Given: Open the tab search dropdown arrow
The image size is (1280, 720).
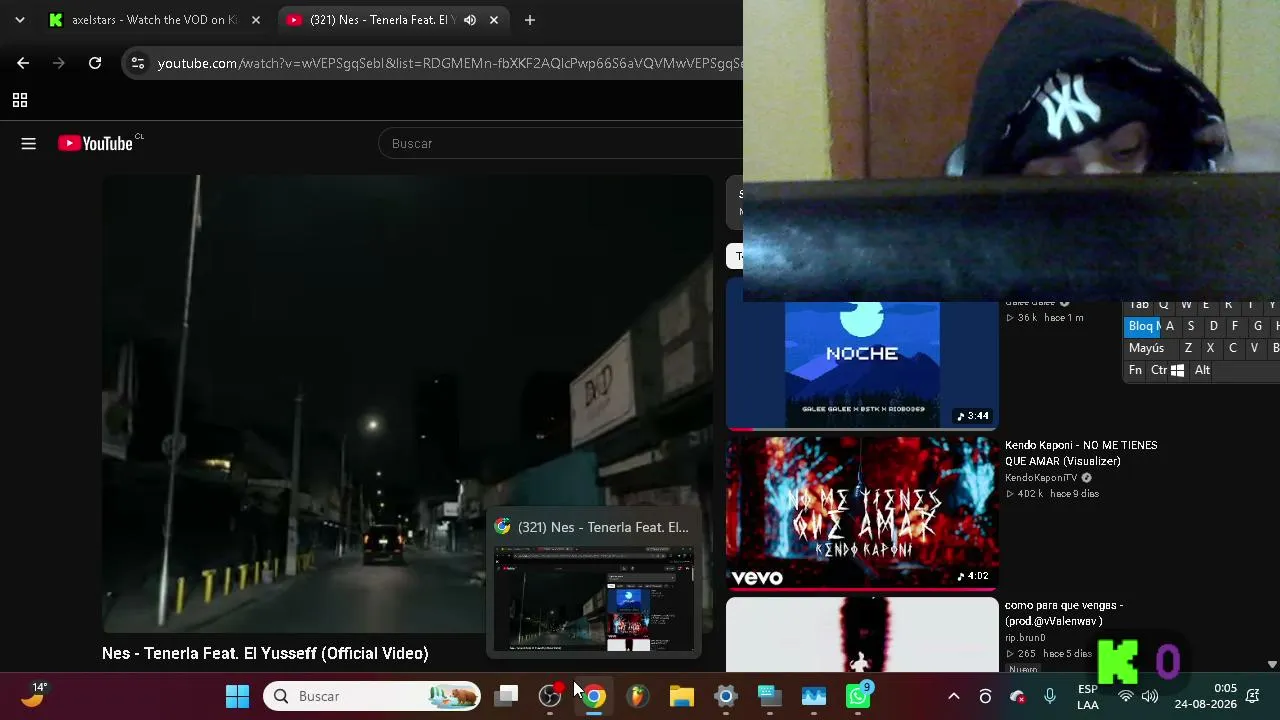Looking at the screenshot, I should (20, 20).
